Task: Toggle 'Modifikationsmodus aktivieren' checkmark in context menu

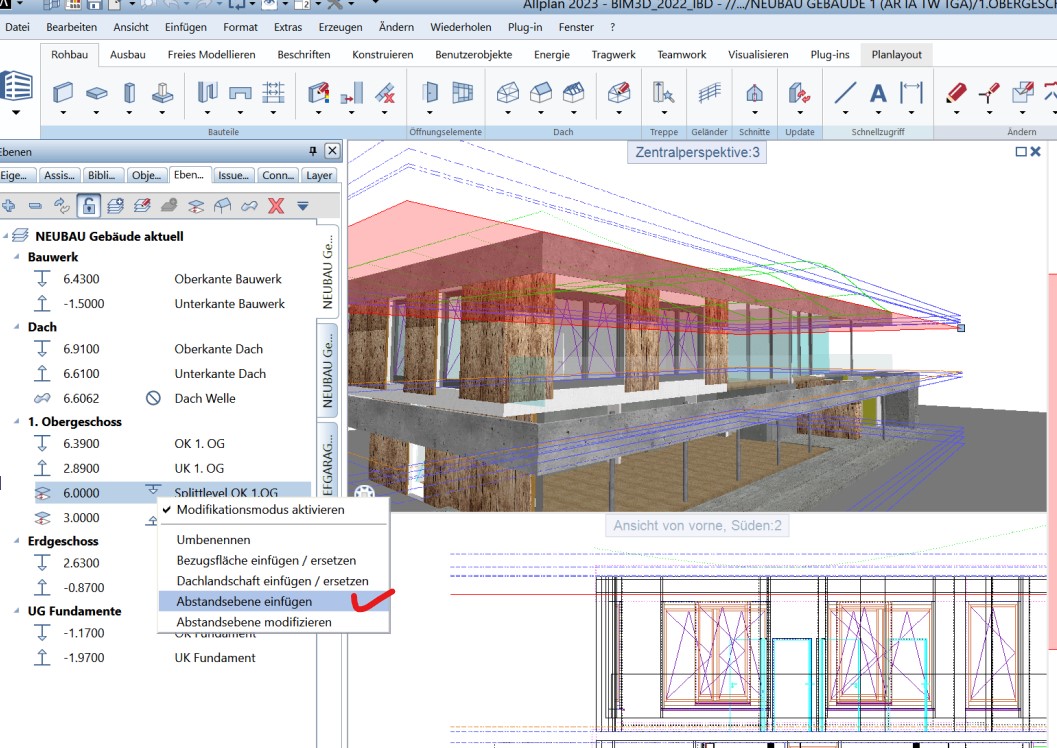Action: coord(260,510)
